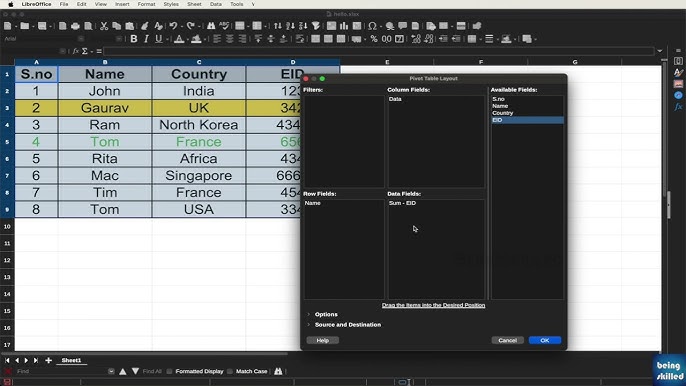Screen dimensions: 686x386
Task: Enable the Match Case checkbox
Action: click(x=230, y=371)
